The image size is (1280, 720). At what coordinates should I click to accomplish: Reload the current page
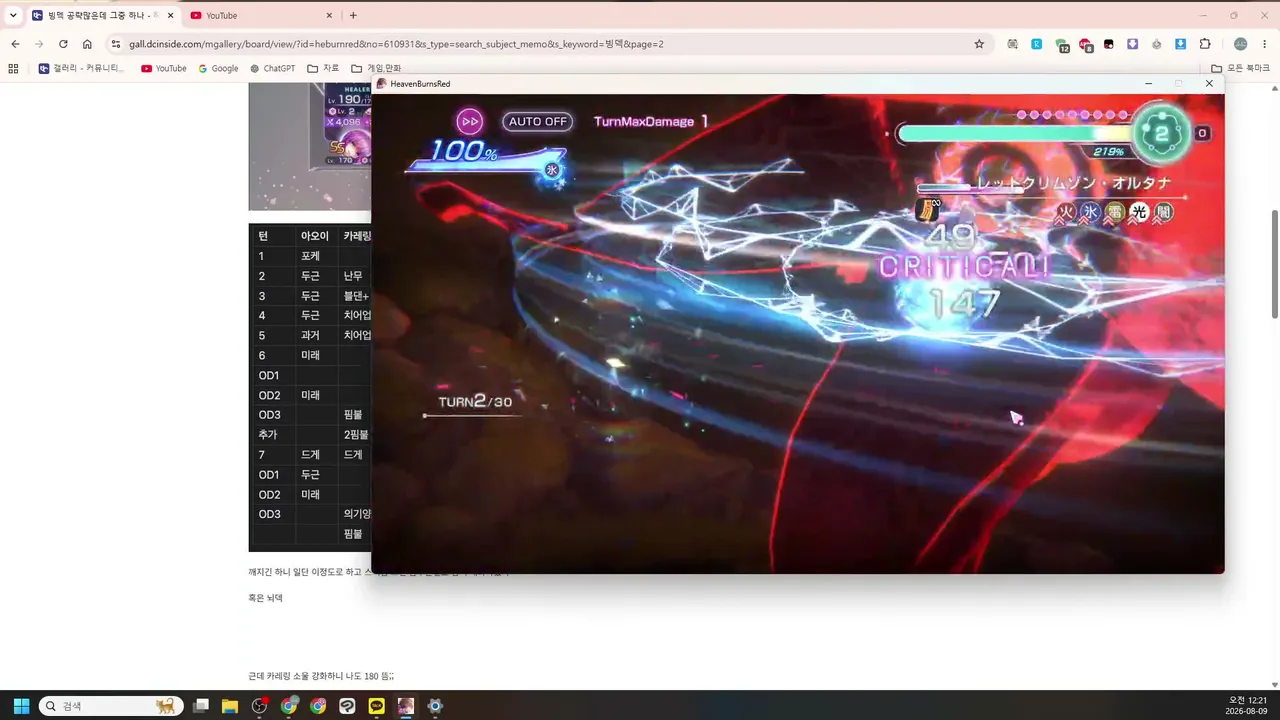click(x=63, y=44)
